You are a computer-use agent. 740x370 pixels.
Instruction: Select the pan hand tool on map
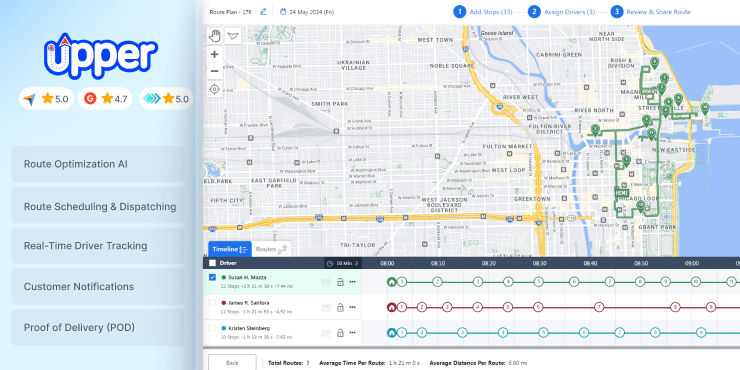click(x=215, y=35)
